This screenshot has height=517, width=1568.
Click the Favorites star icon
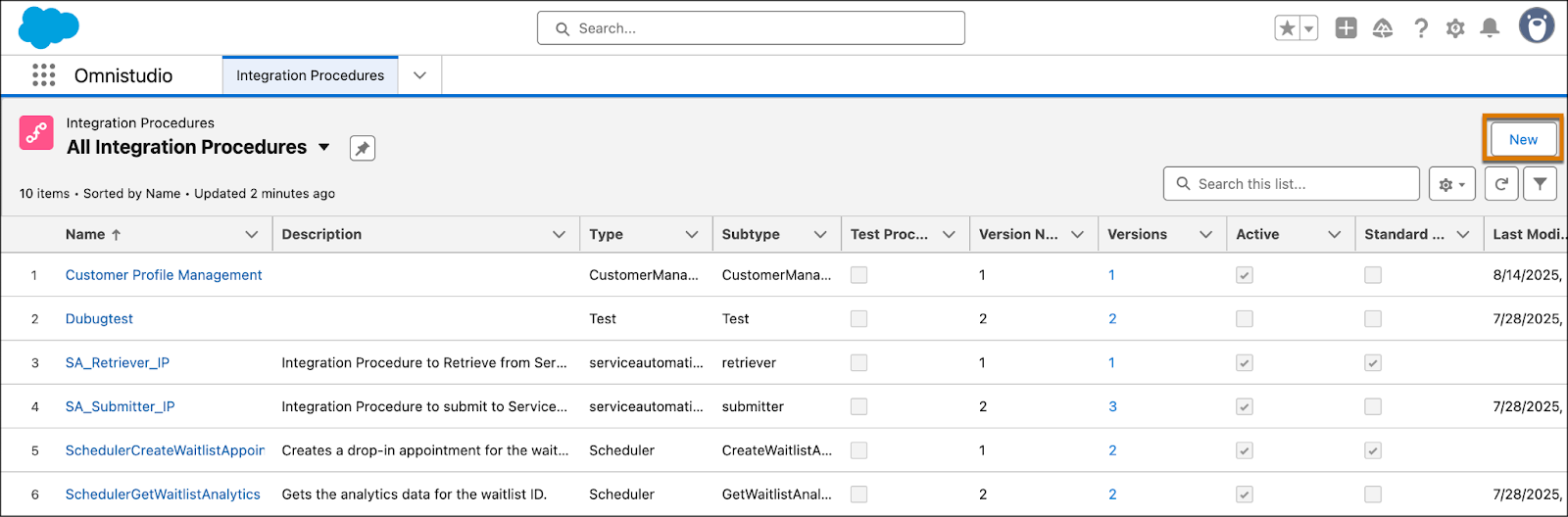1287,28
